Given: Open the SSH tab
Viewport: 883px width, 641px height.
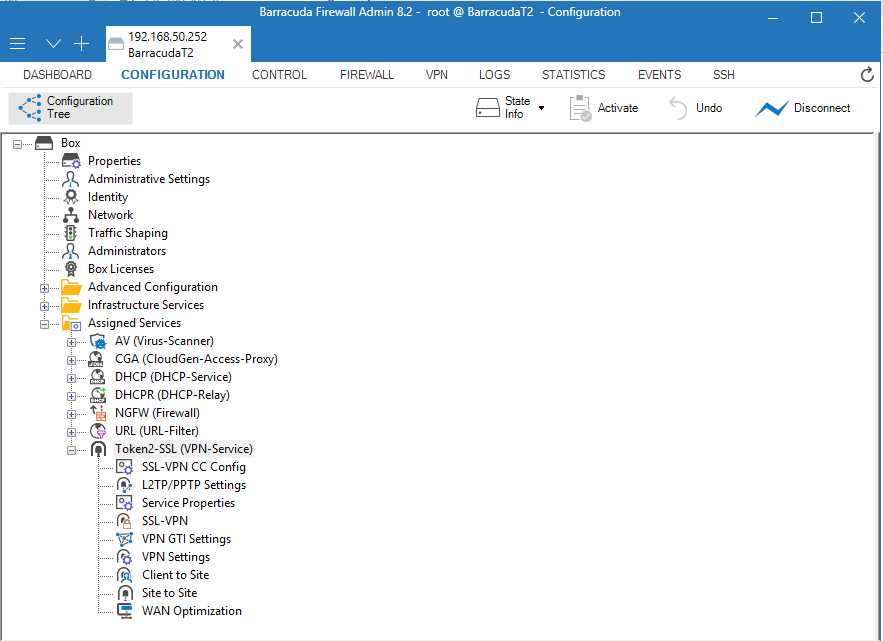Looking at the screenshot, I should click(x=724, y=75).
